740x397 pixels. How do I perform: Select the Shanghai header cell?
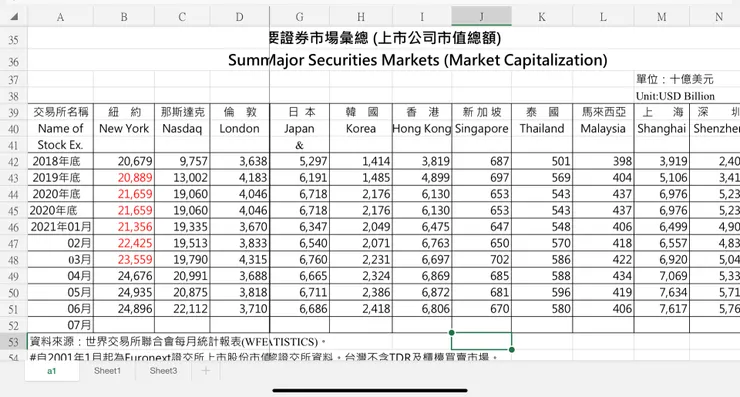[662, 128]
